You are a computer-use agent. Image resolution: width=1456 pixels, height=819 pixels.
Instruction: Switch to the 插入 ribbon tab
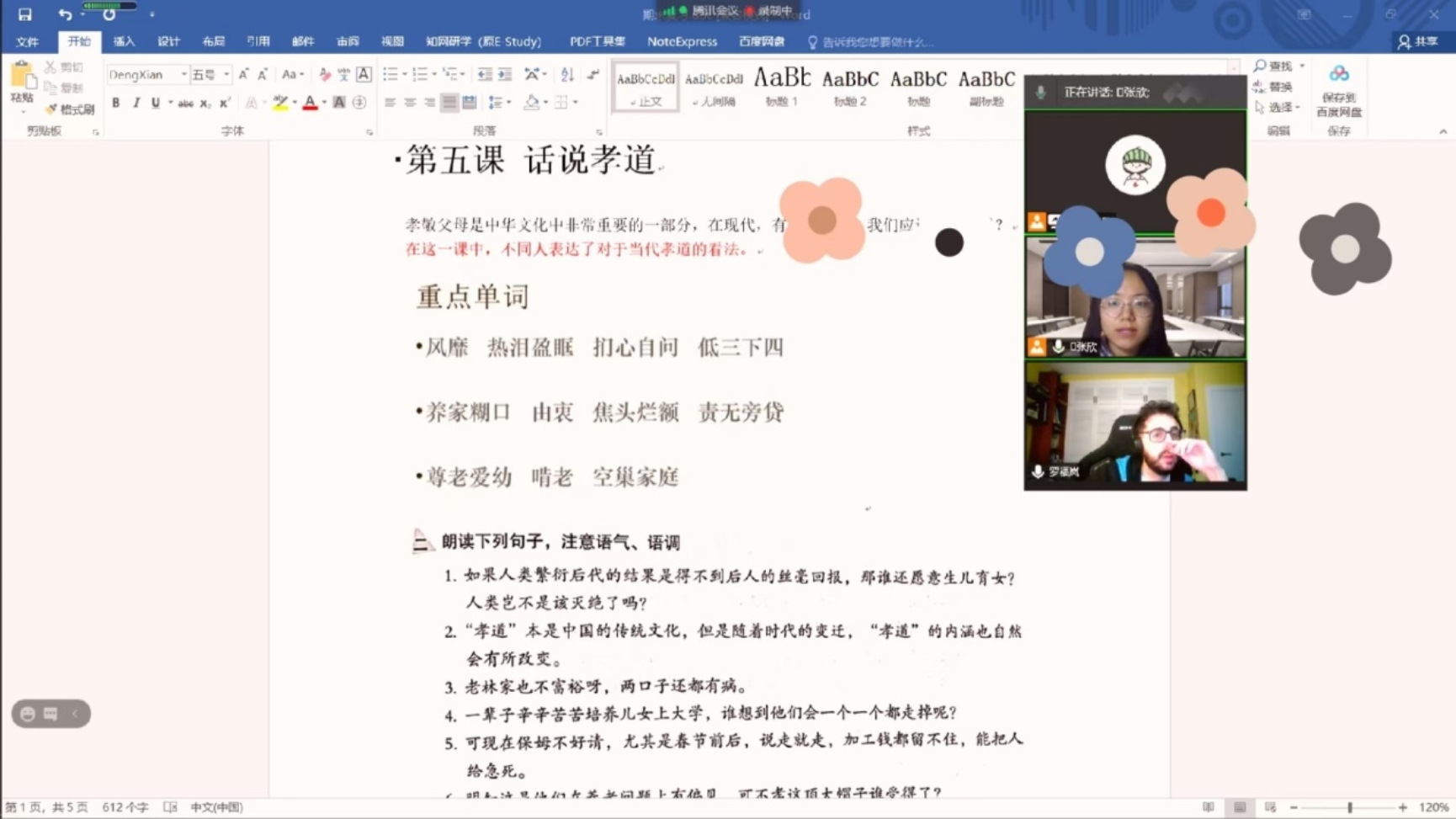[123, 41]
